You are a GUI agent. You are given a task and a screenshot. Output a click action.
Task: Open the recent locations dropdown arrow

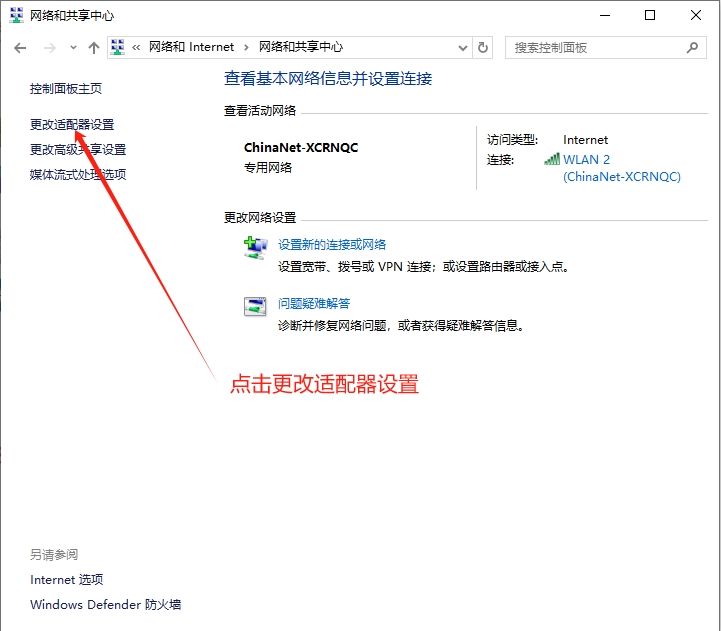(73, 47)
